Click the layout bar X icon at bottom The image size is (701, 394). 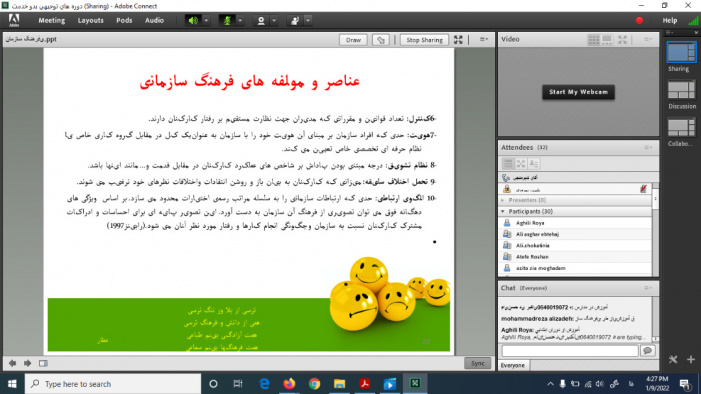click(x=673, y=360)
